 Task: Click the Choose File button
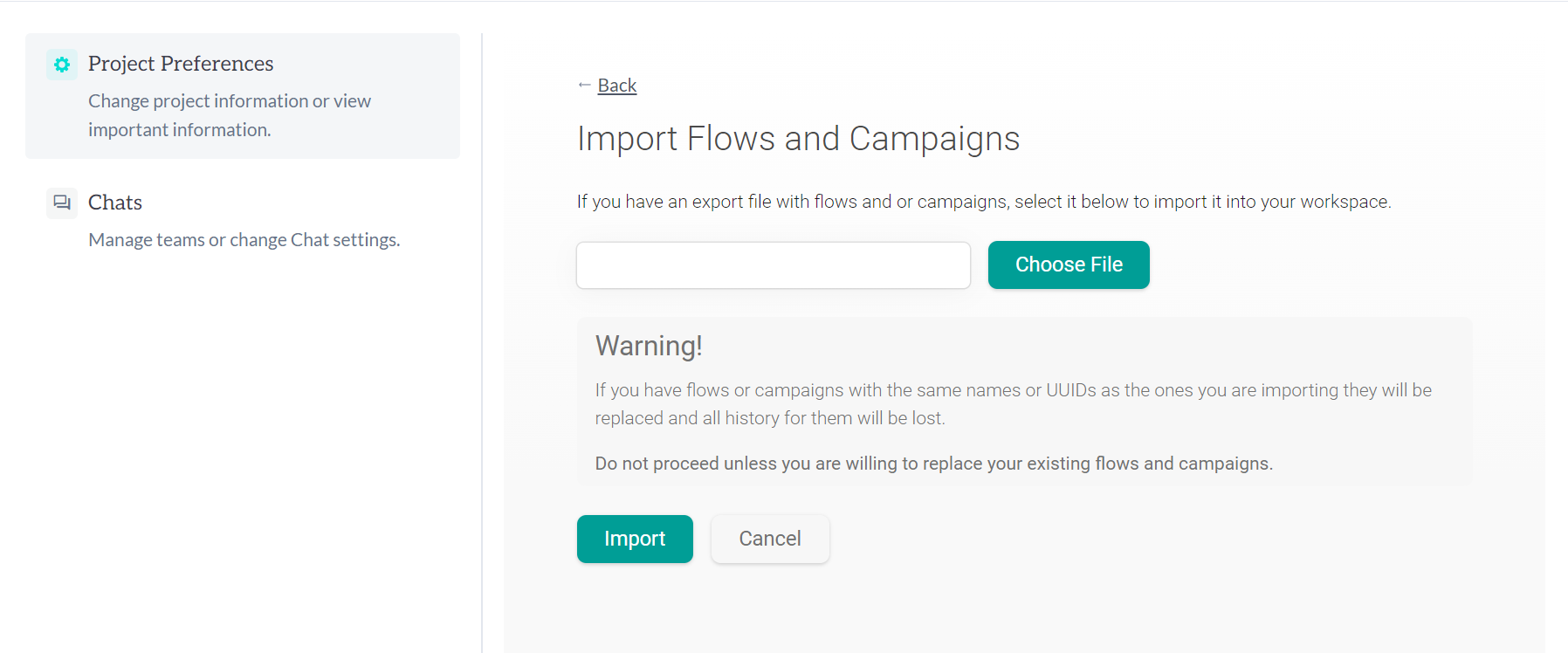click(1068, 265)
